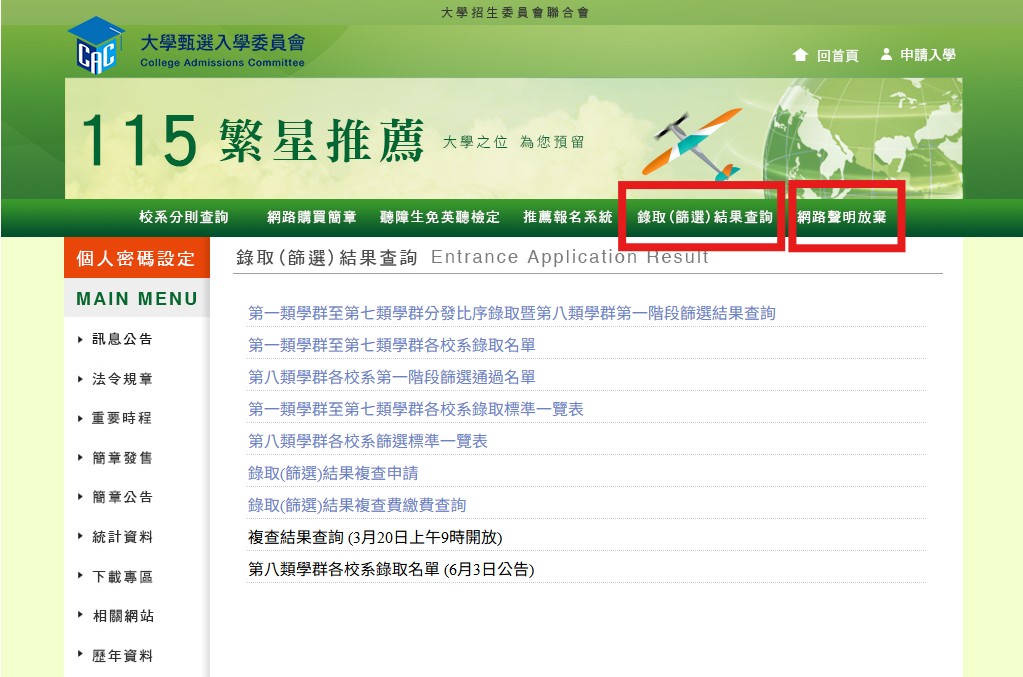
Task: Open 第八類學群各校系篩選標準一覽表 link
Action: 367,441
